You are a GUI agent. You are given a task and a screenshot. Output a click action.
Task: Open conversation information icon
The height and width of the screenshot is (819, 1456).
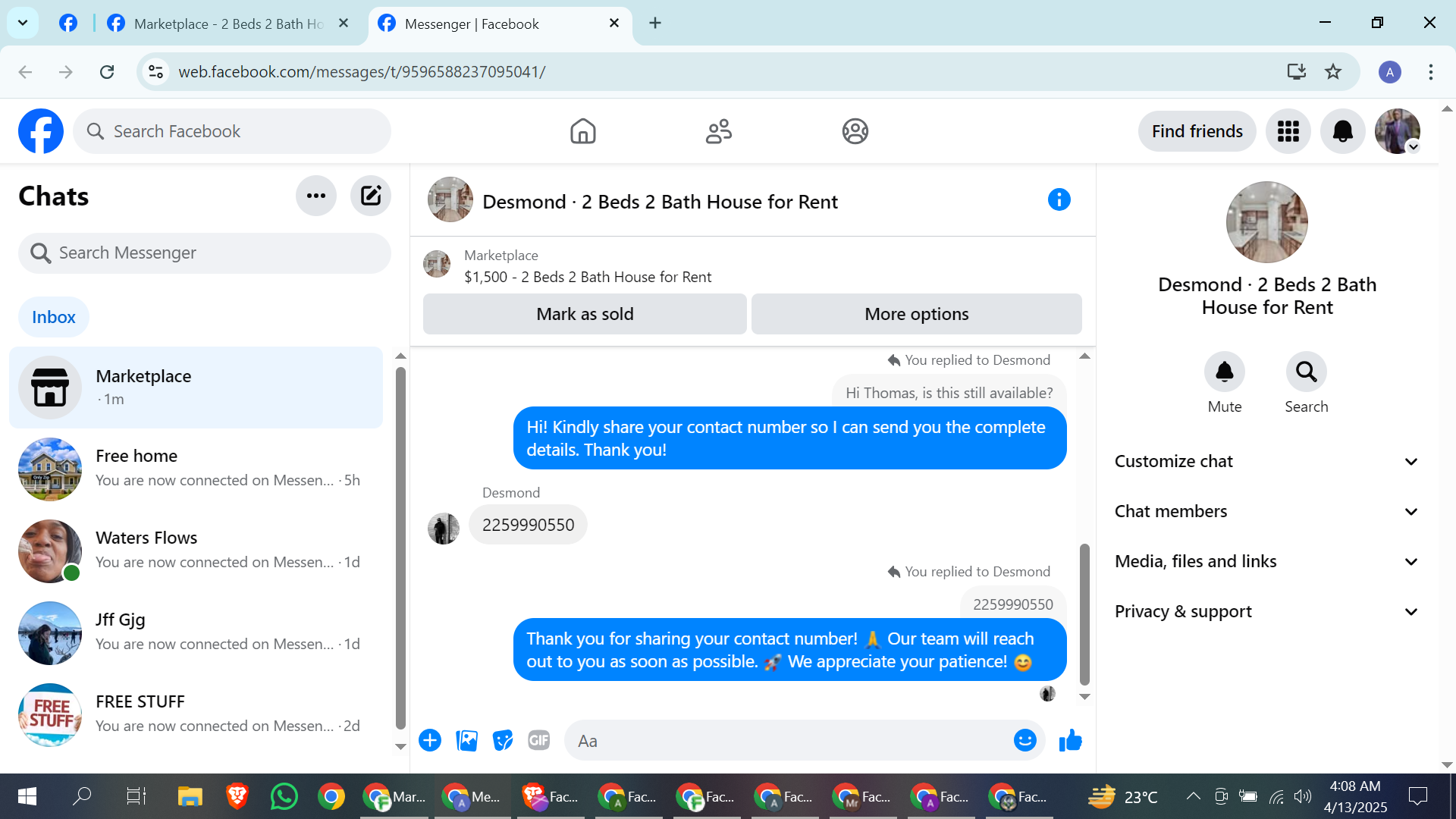1059,199
